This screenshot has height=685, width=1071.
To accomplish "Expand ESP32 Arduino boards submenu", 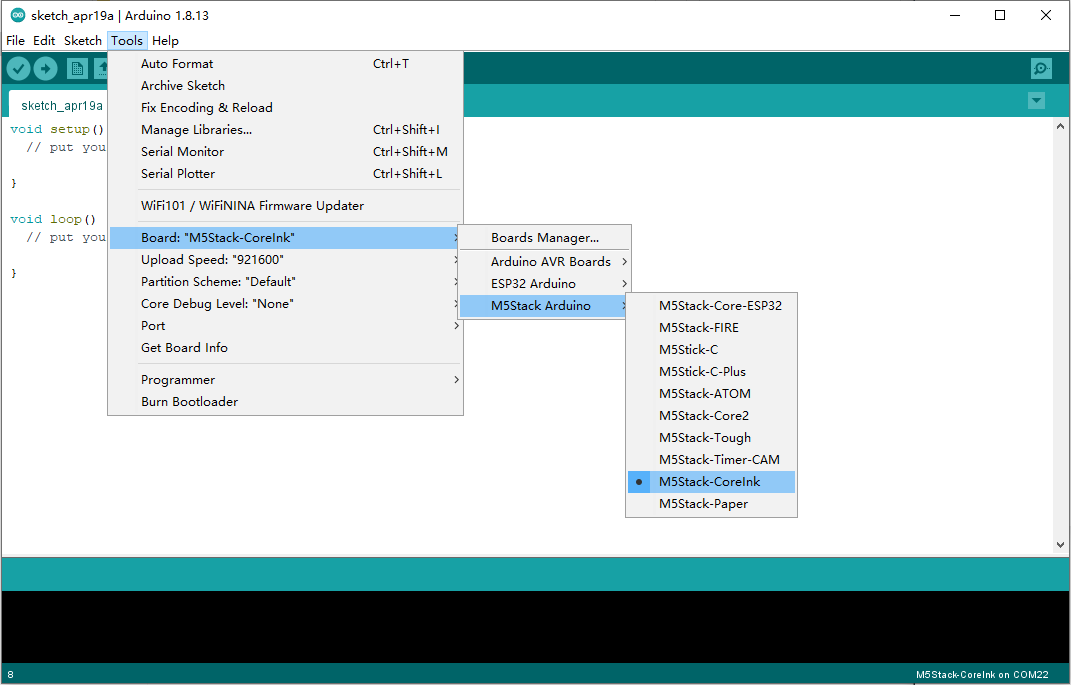I will pos(544,283).
